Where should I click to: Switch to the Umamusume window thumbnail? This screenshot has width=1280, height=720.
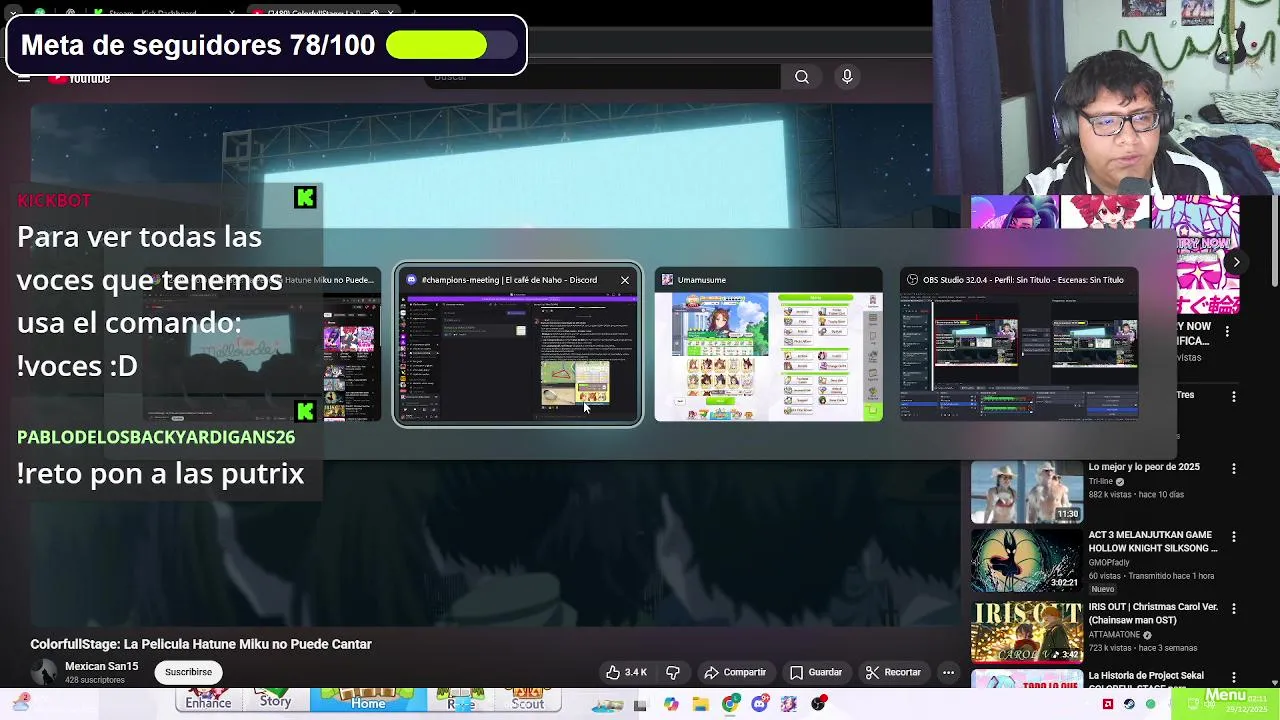(768, 356)
